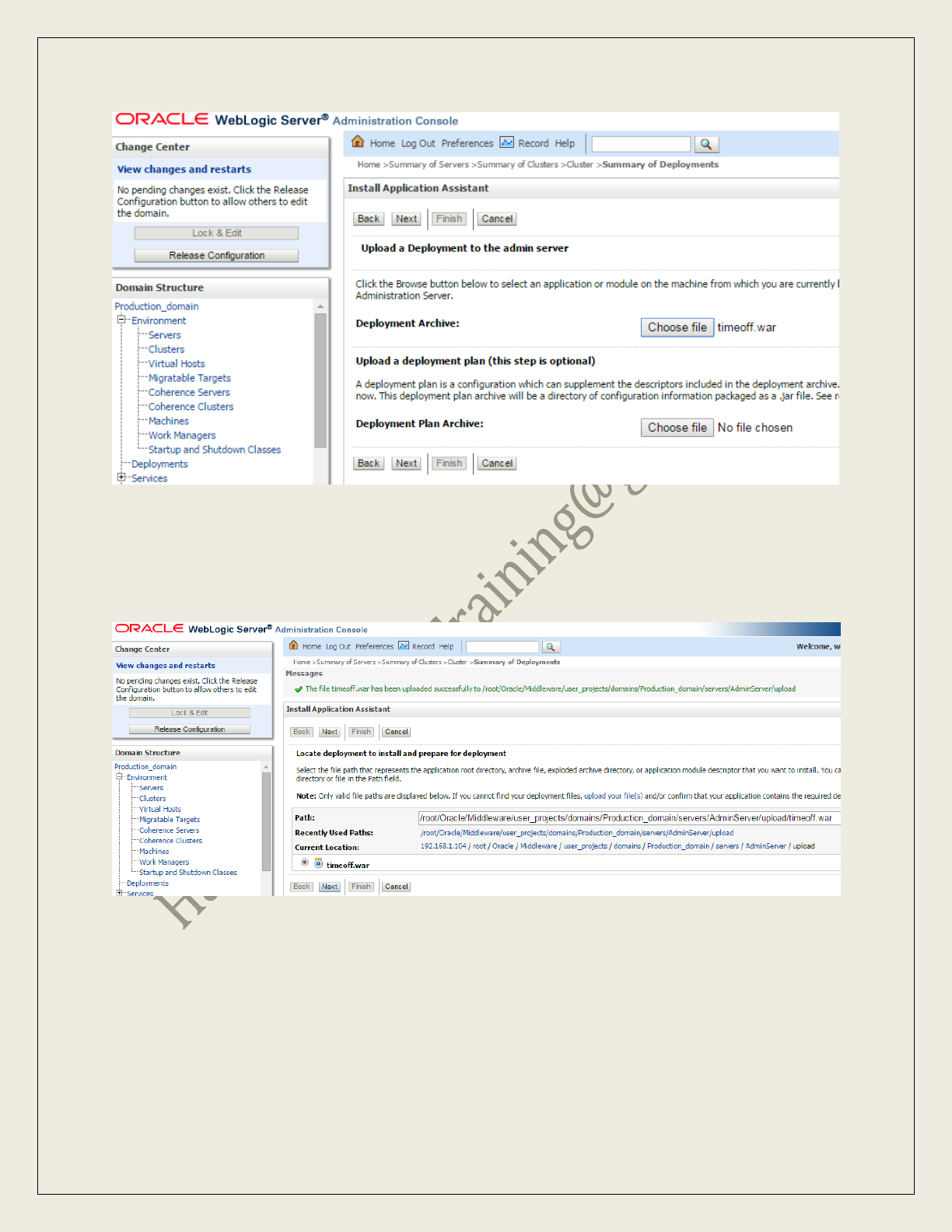Image resolution: width=952 pixels, height=1232 pixels.
Task: Click Log Out in lower console toolbar
Action: click(338, 646)
